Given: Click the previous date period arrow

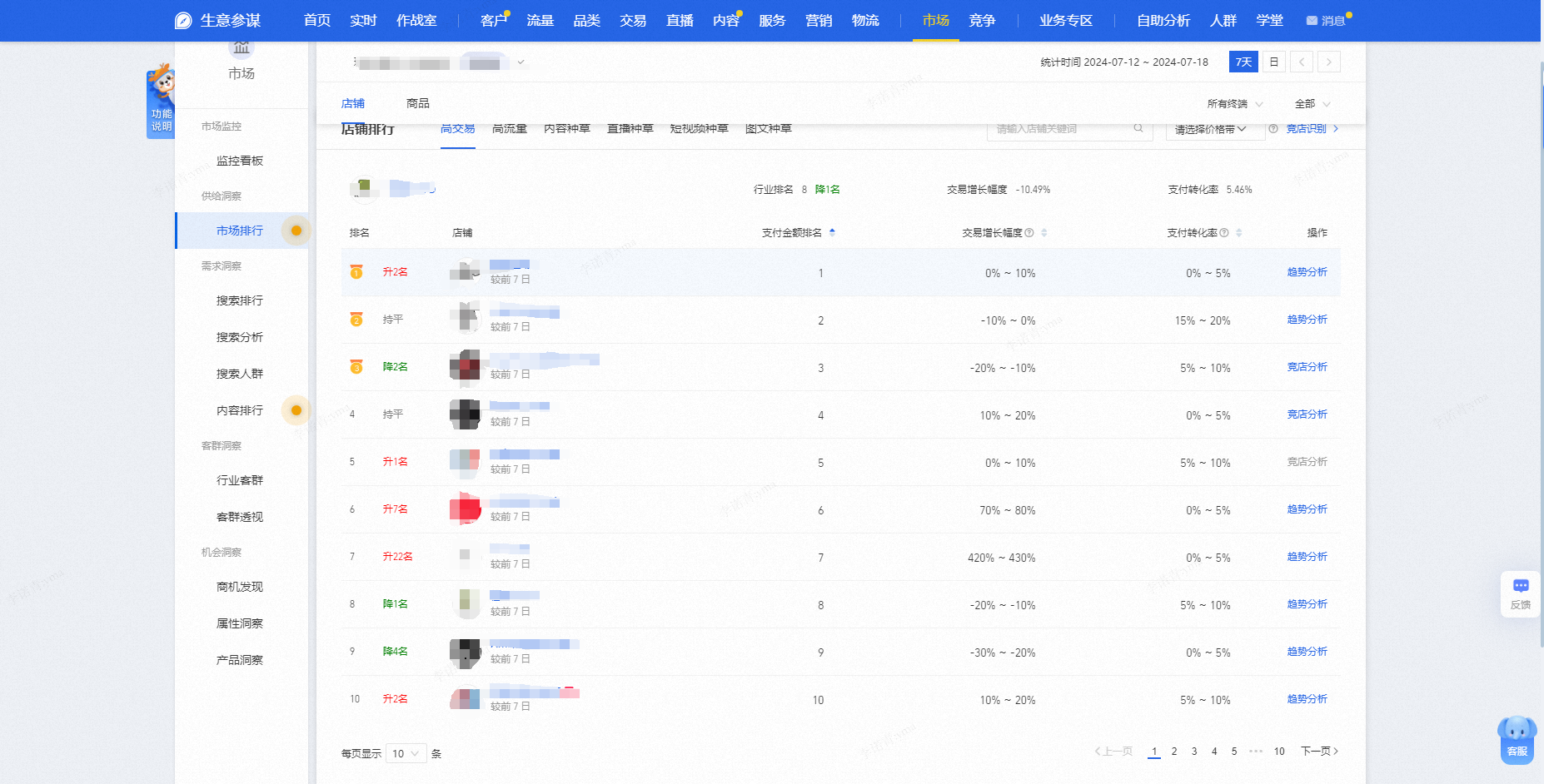Looking at the screenshot, I should point(1302,62).
